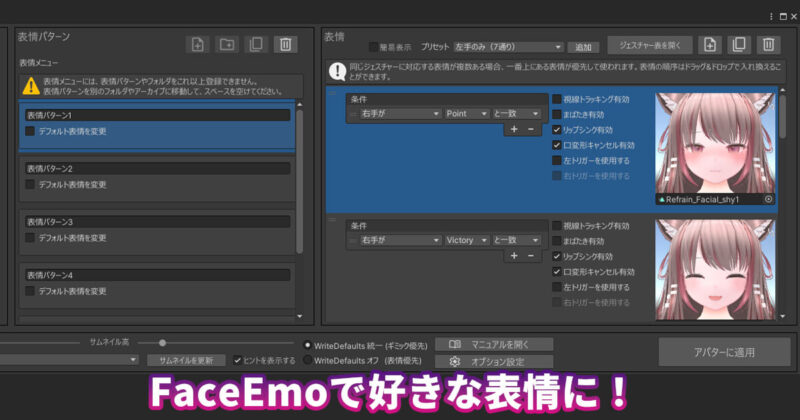This screenshot has height=420, width=800.
Task: Adjust サムネイル高 slider handle
Action: [x=162, y=343]
